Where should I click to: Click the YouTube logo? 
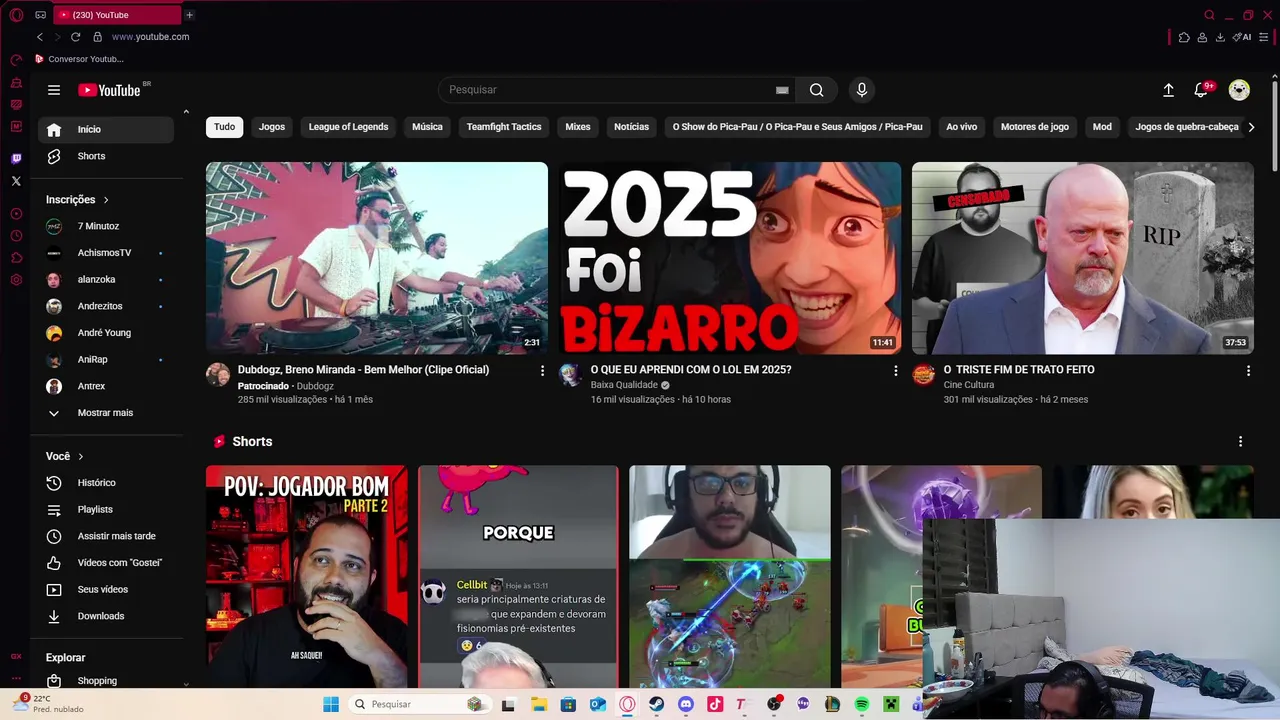(110, 90)
